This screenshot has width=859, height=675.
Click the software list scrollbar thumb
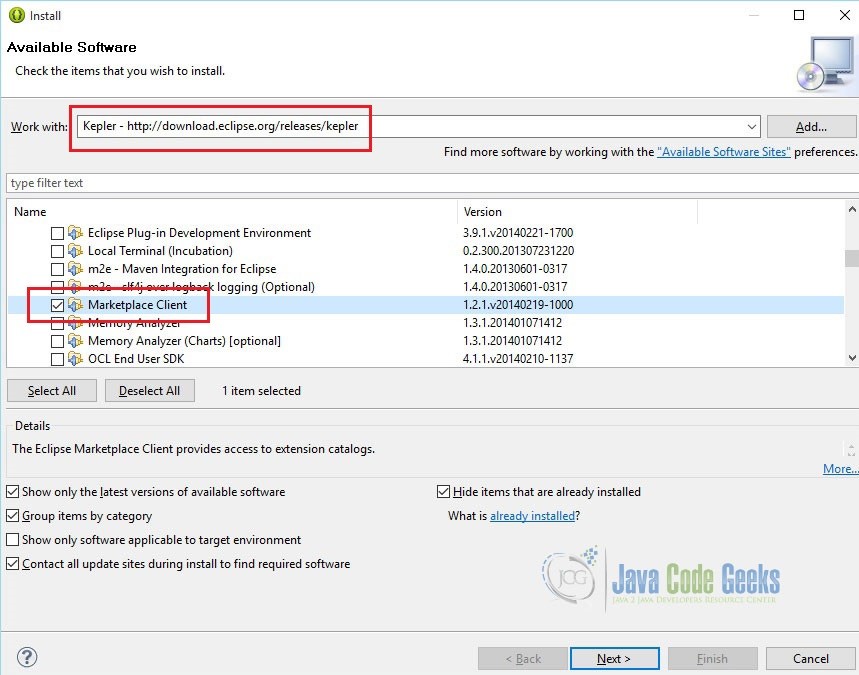[852, 258]
